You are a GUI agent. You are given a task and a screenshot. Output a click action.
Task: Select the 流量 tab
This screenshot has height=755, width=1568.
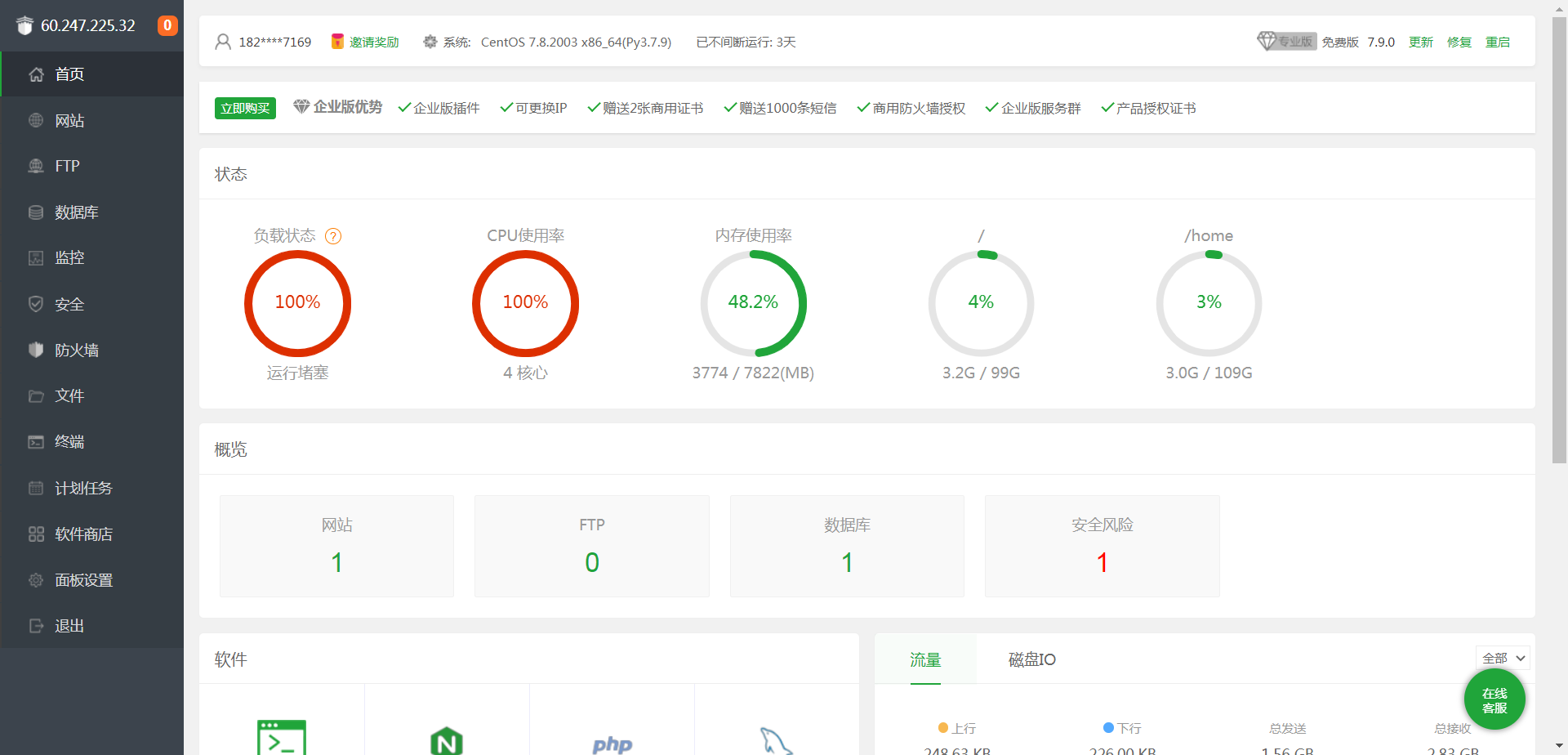pos(925,659)
